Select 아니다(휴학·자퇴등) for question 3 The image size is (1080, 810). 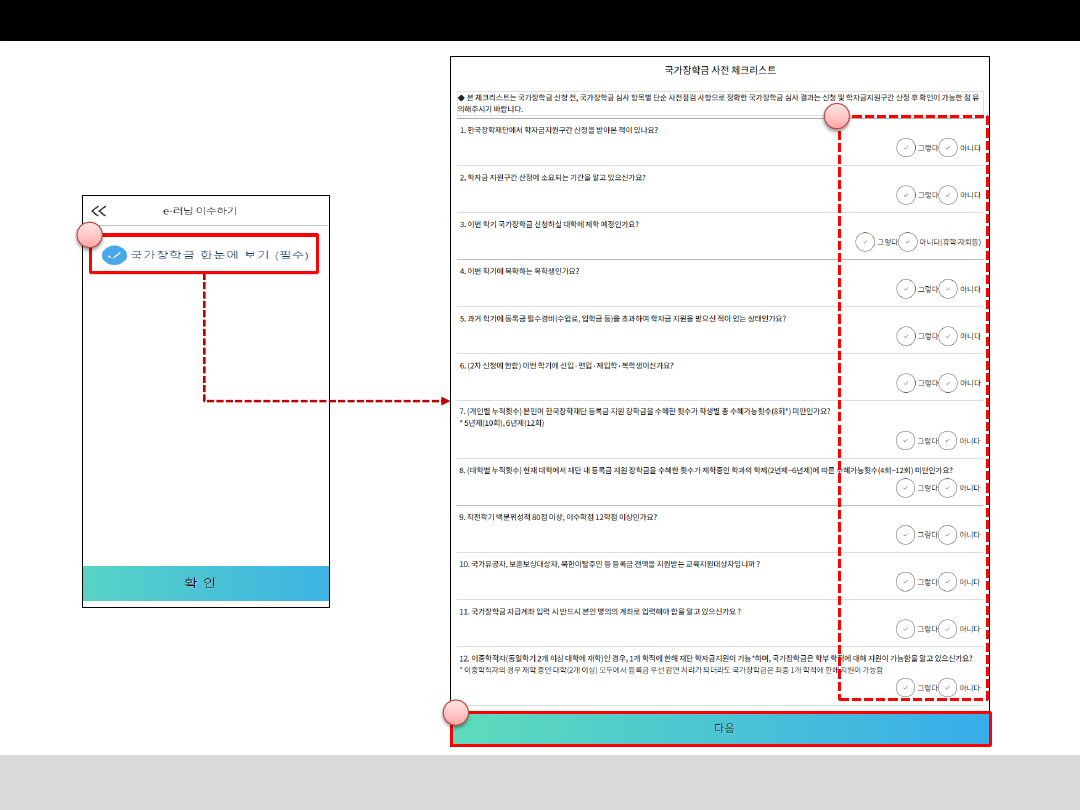pyautogui.click(x=908, y=242)
